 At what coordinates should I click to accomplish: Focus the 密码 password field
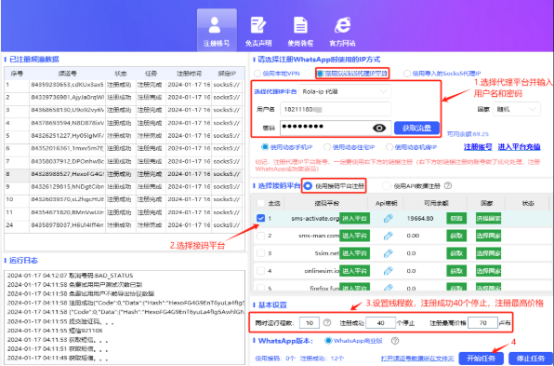[x=336, y=128]
